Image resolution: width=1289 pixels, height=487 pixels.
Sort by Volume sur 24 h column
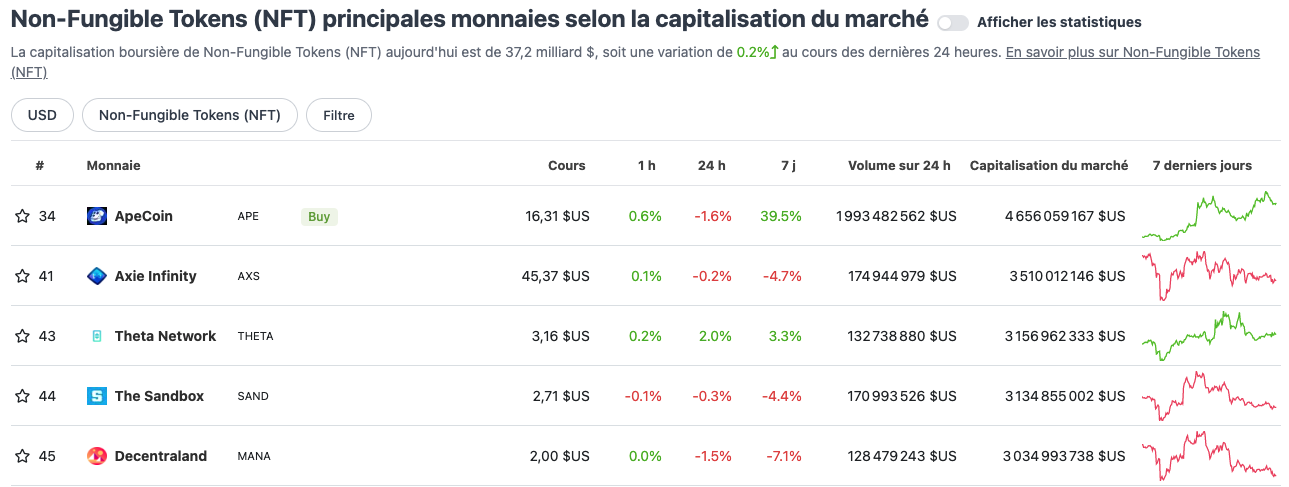[899, 165]
